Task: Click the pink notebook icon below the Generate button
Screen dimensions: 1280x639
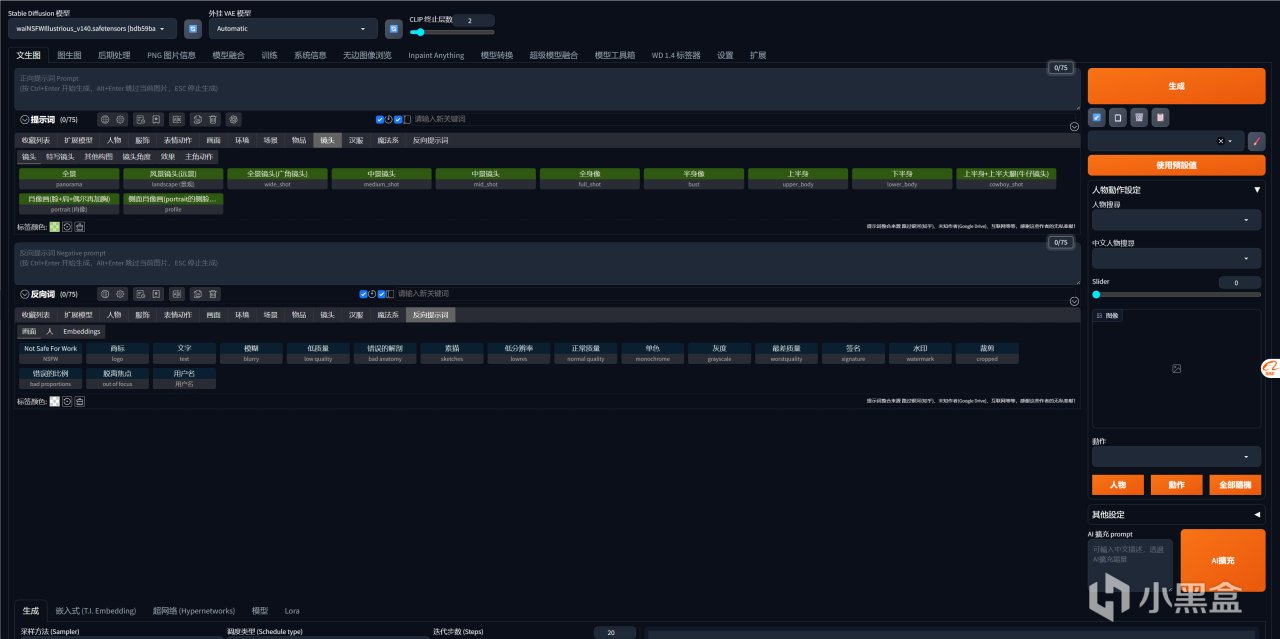Action: point(1159,118)
